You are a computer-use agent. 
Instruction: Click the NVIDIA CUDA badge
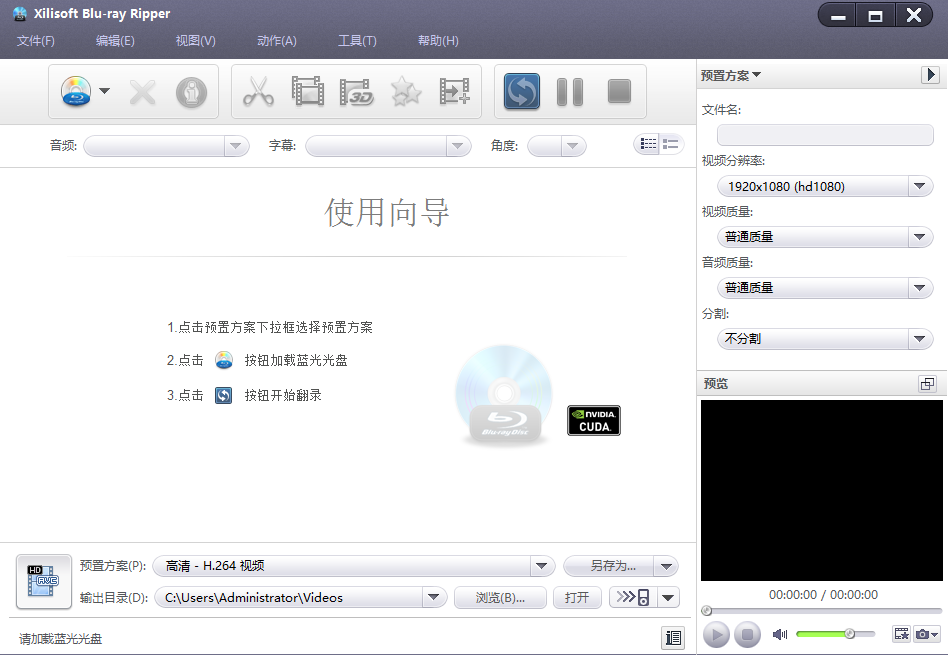(594, 420)
